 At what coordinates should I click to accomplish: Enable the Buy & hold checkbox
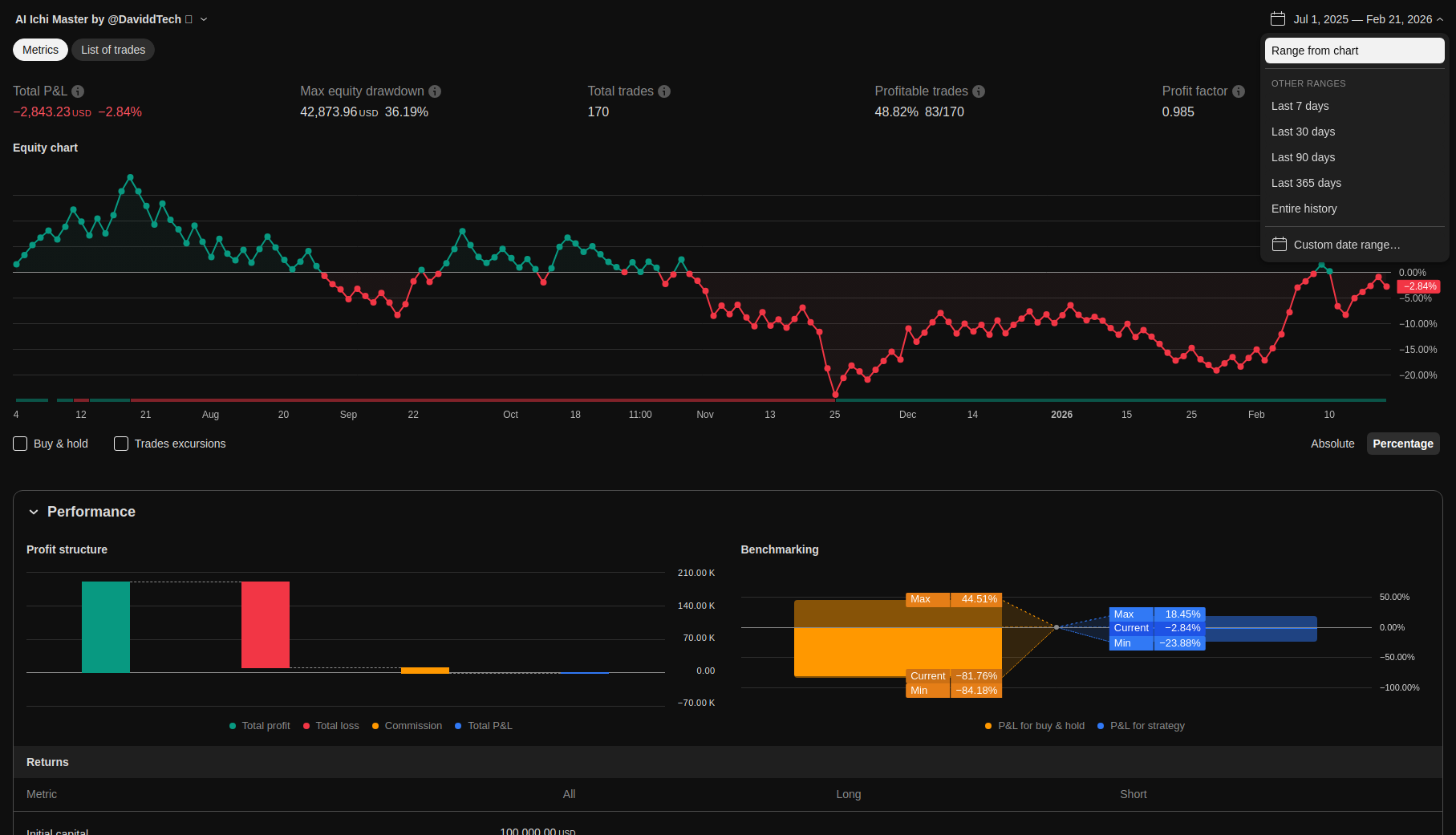pos(21,444)
